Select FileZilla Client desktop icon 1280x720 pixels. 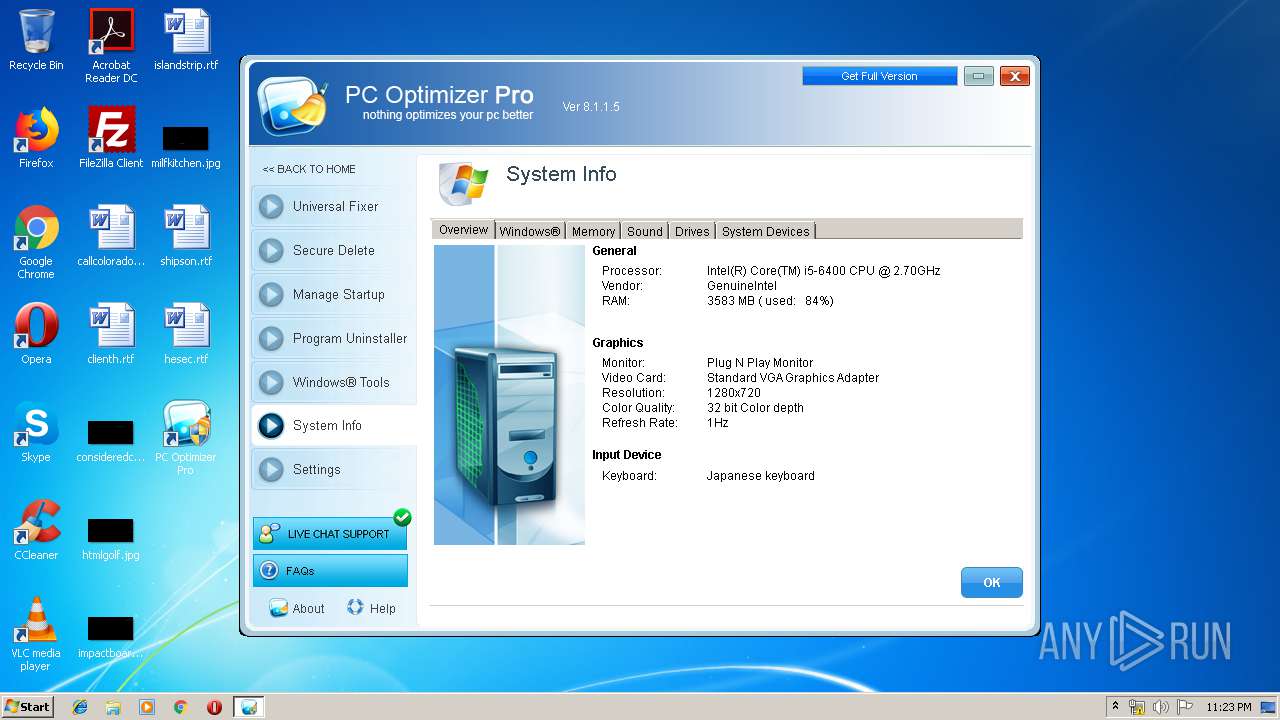111,138
